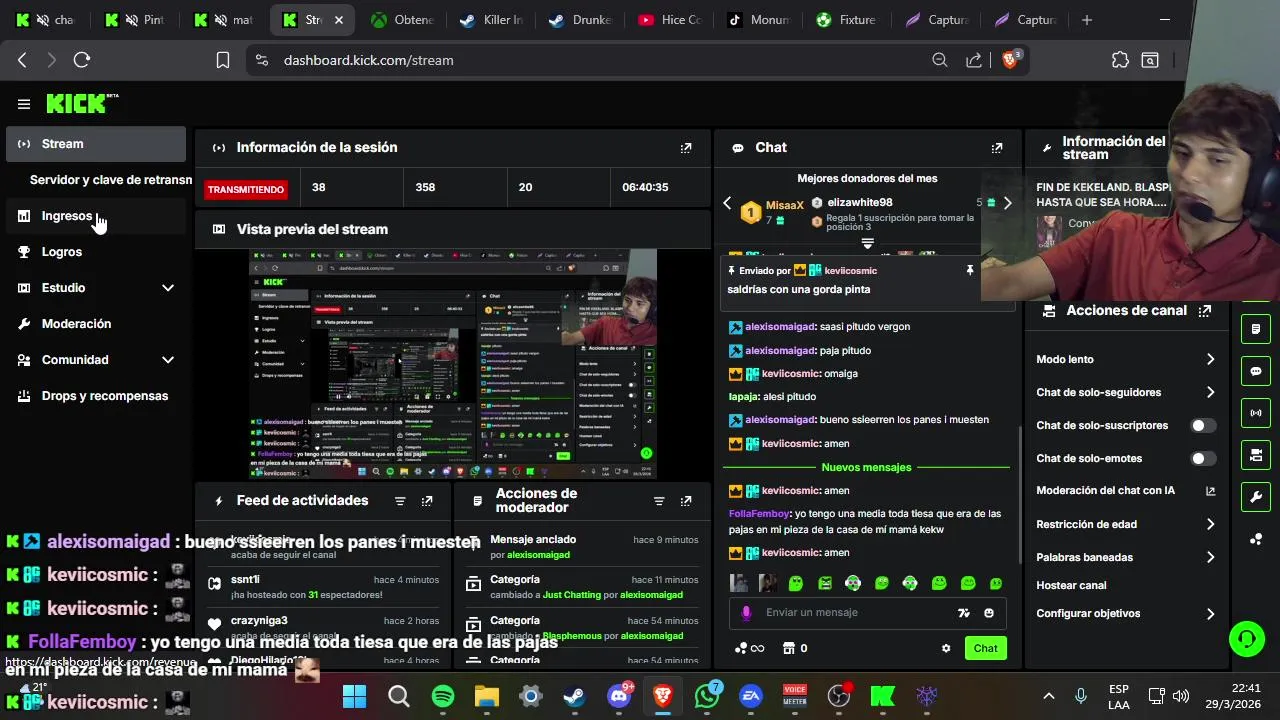Pop out the Acciones de moderador panel

[686, 501]
